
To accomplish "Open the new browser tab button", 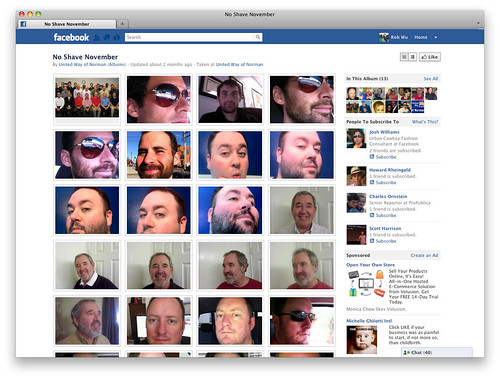I will click(x=122, y=24).
